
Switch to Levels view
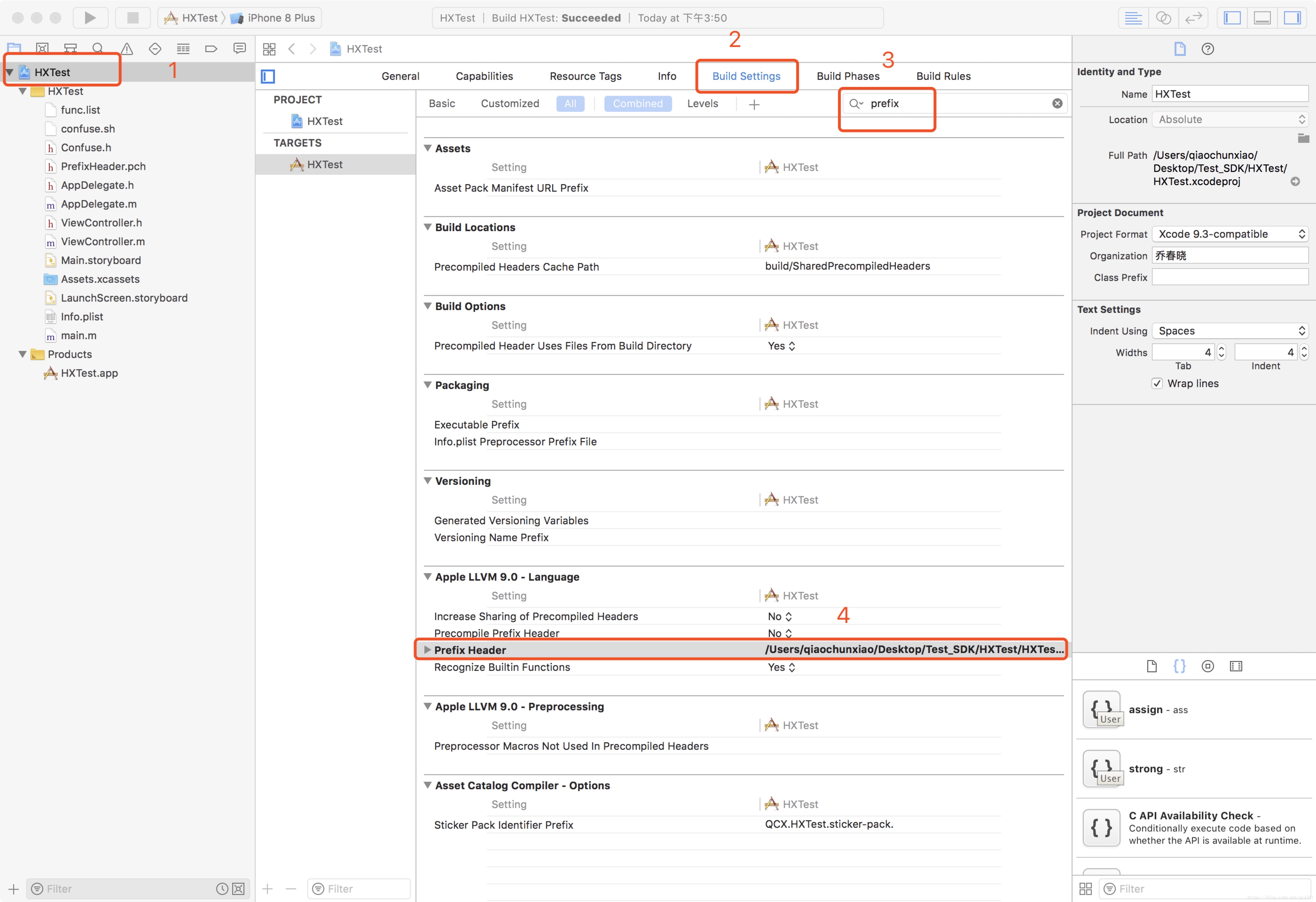coord(702,104)
